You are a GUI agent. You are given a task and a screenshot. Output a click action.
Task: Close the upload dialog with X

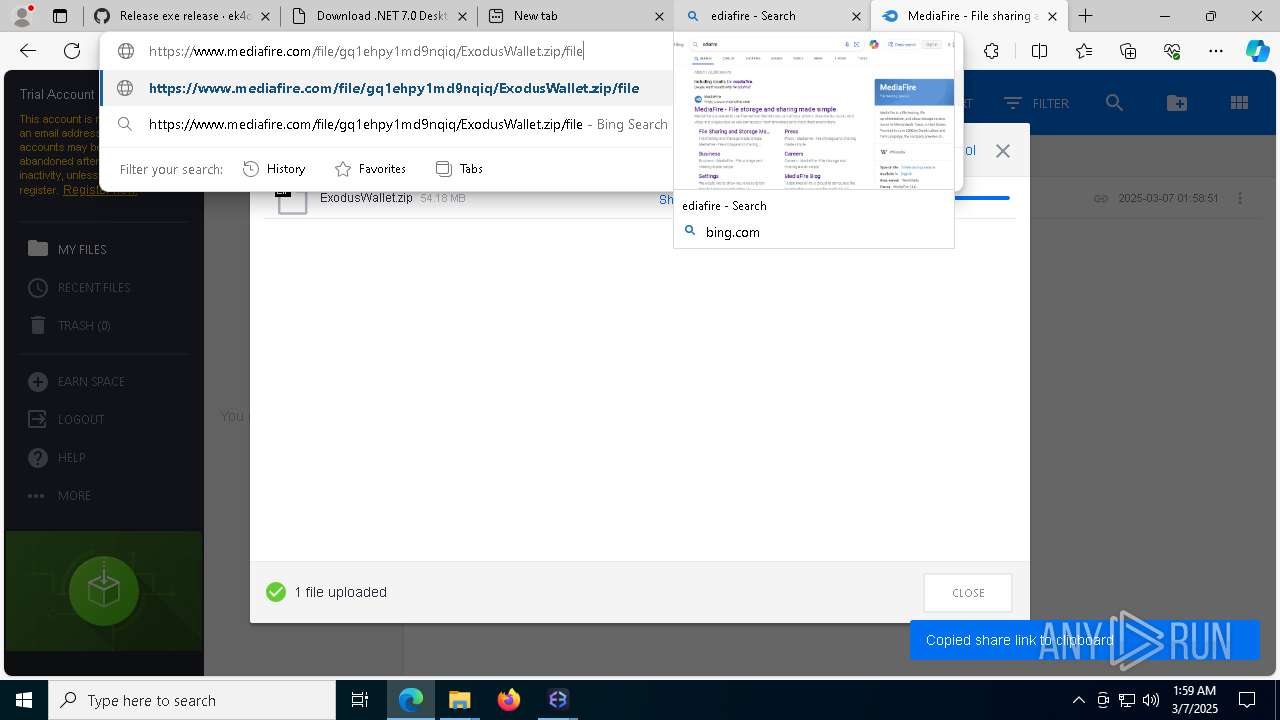[1002, 151]
